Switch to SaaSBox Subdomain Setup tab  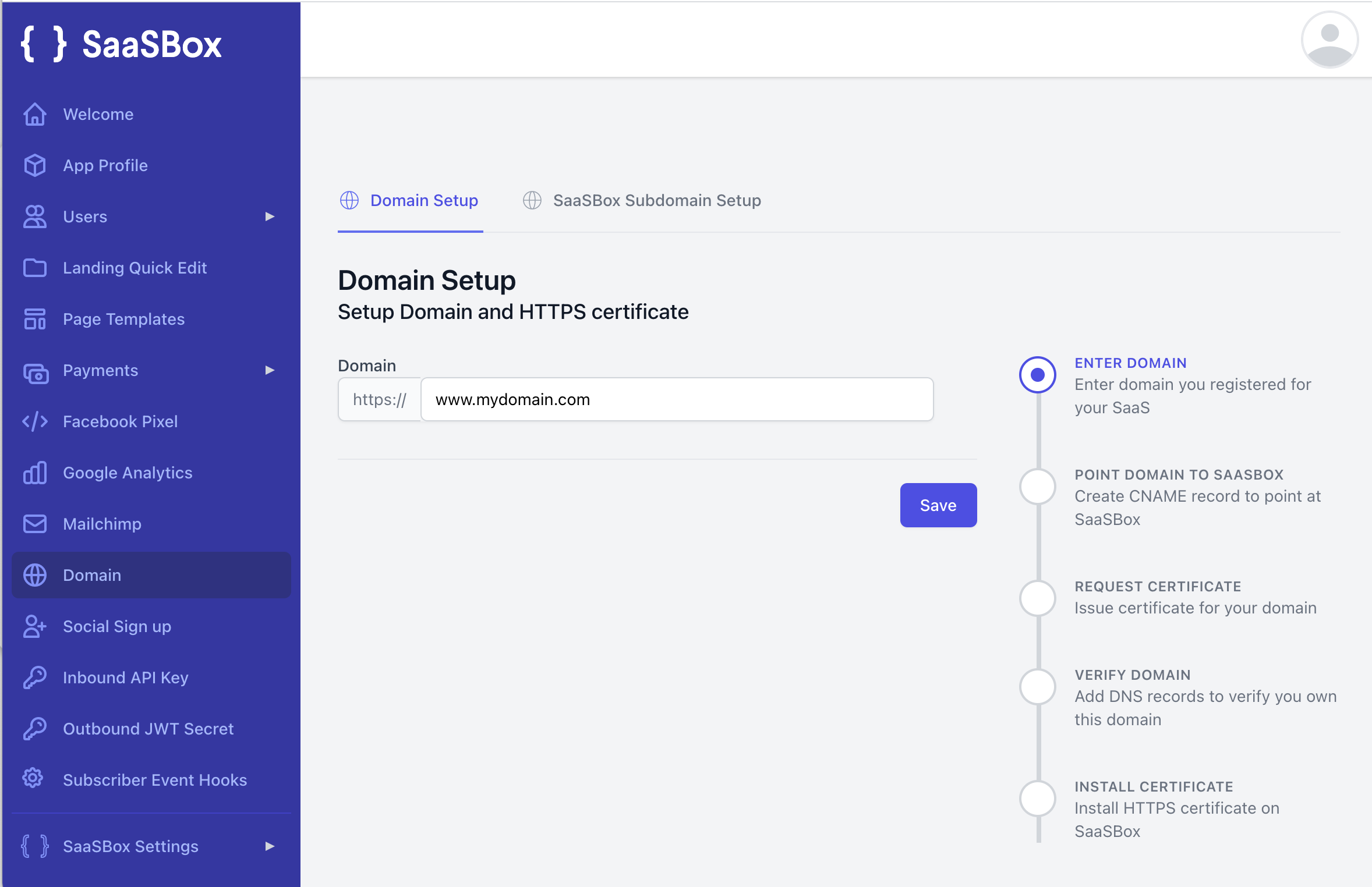point(642,201)
